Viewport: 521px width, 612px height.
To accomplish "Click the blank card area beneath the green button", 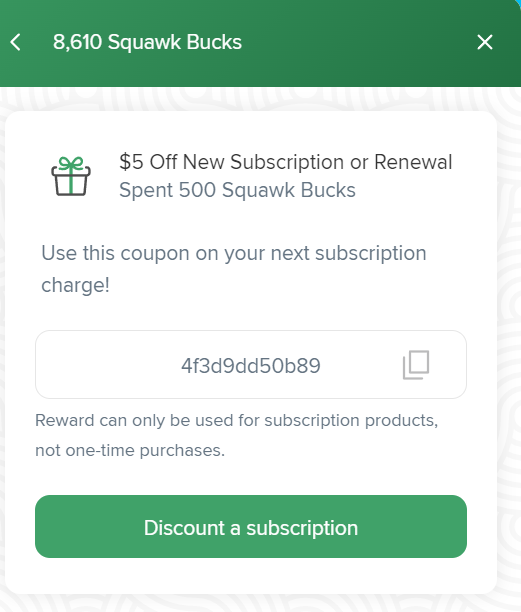I will pyautogui.click(x=251, y=576).
